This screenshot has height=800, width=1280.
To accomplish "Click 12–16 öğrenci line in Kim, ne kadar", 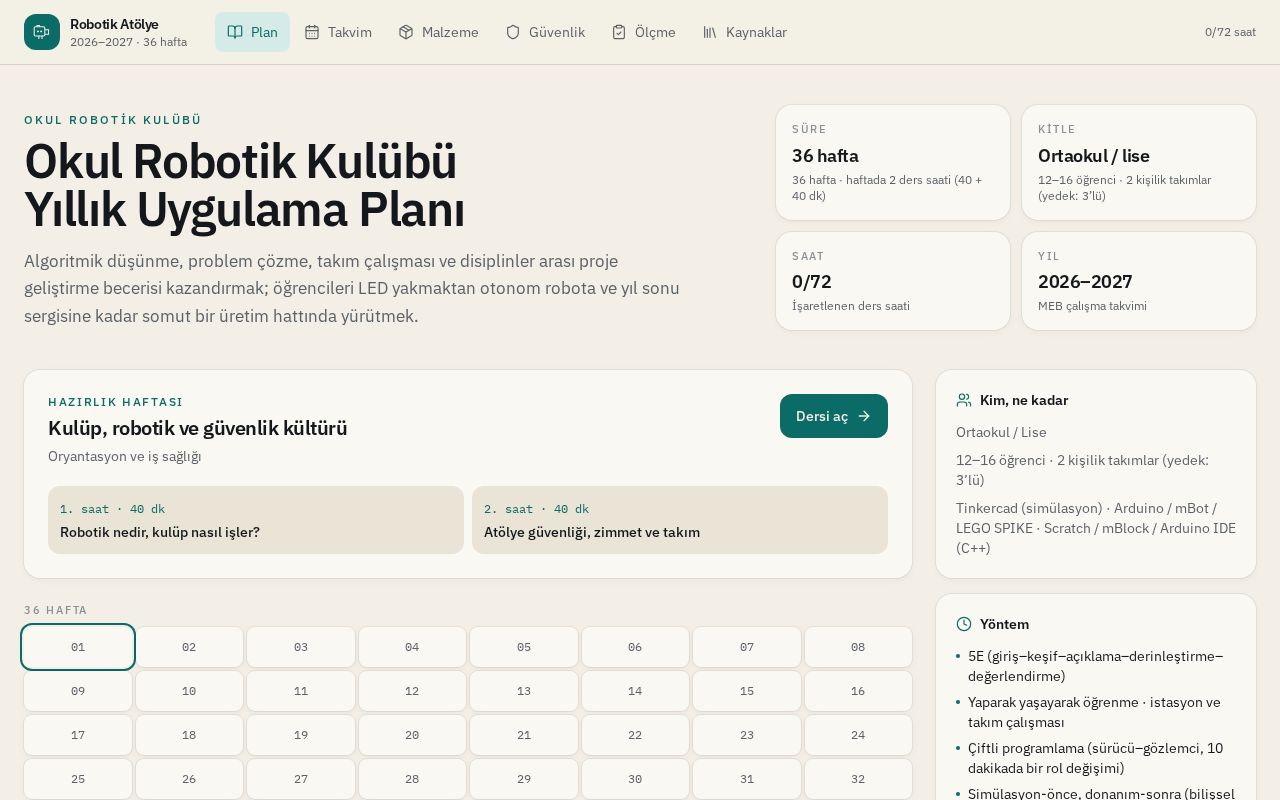I will pyautogui.click(x=1082, y=470).
